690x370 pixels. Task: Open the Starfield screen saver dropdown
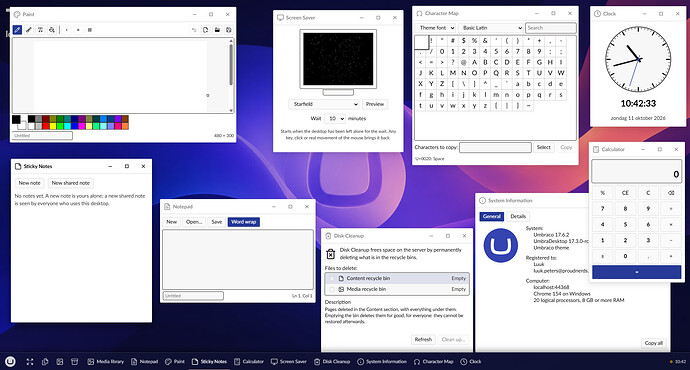coord(324,104)
